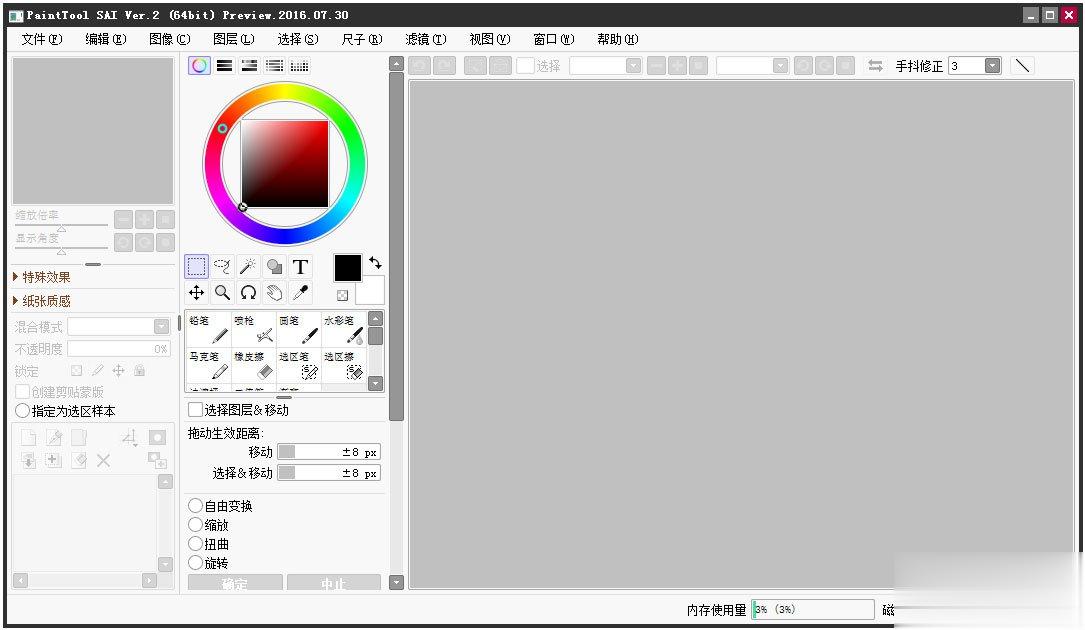
Task: Enable 选择图层&移动 checkbox
Action: (x=196, y=410)
